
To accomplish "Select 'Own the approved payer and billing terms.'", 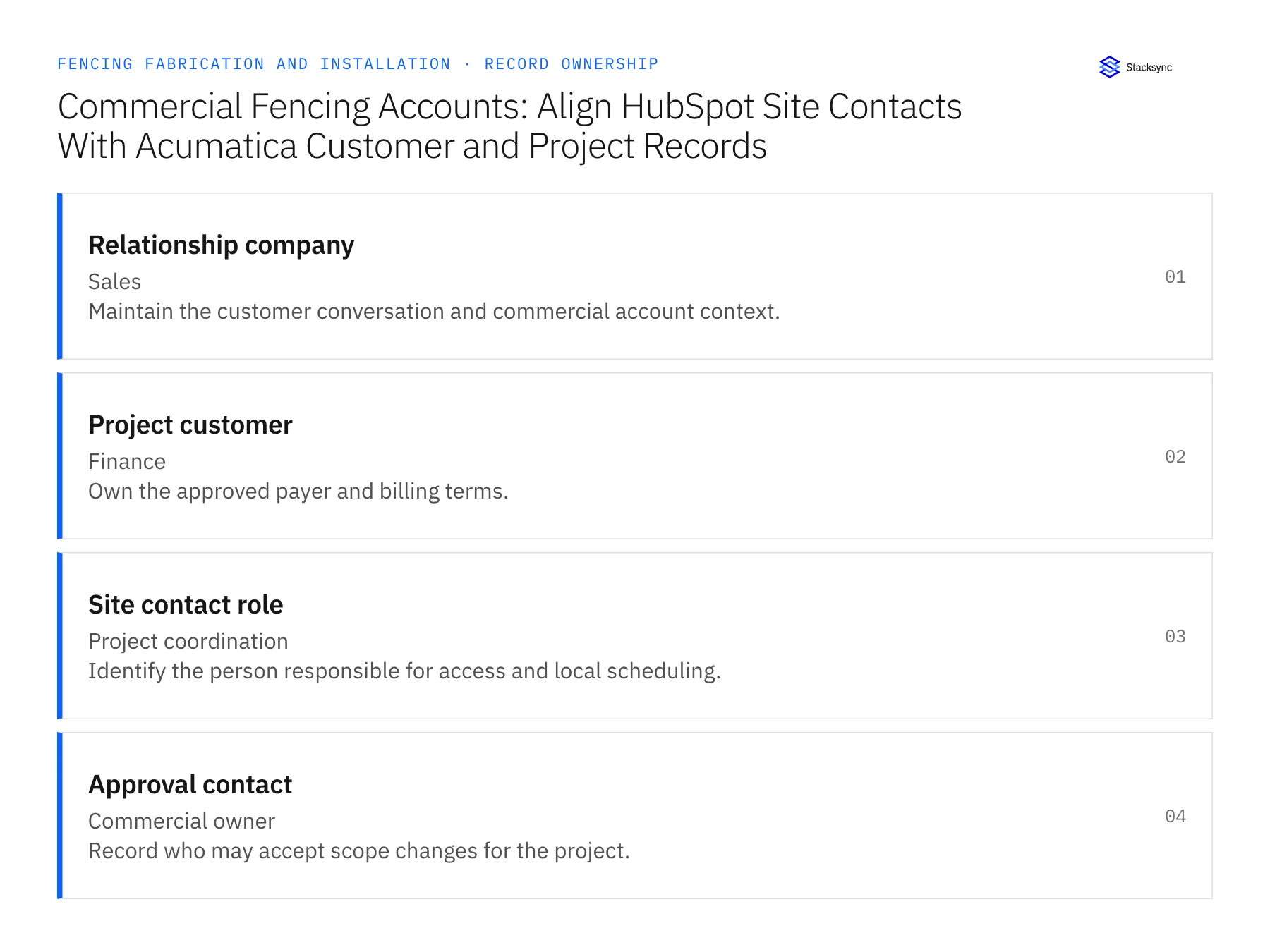I will 298,492.
